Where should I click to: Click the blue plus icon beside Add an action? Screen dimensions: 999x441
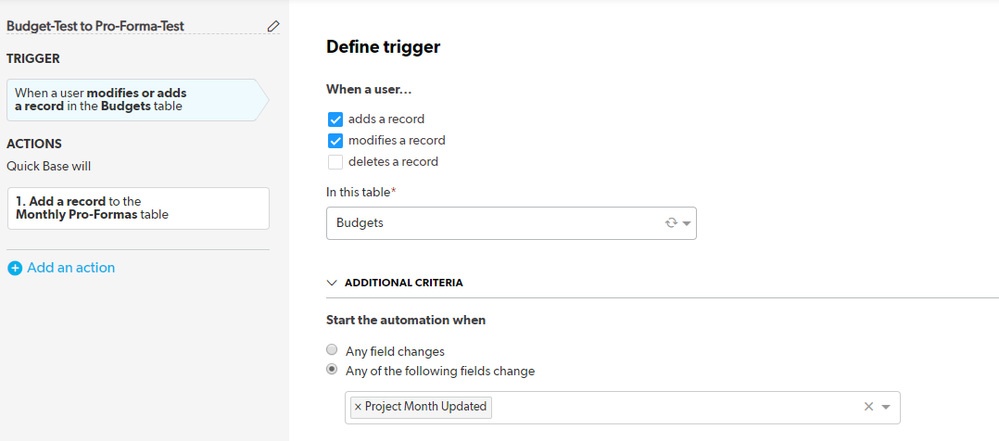pyautogui.click(x=15, y=268)
